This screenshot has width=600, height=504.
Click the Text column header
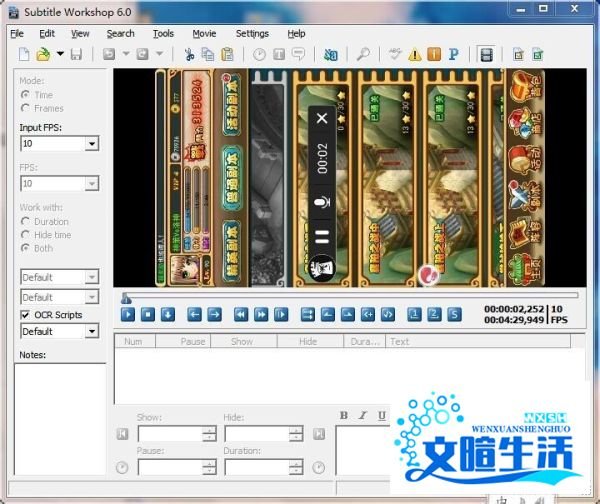(478, 341)
